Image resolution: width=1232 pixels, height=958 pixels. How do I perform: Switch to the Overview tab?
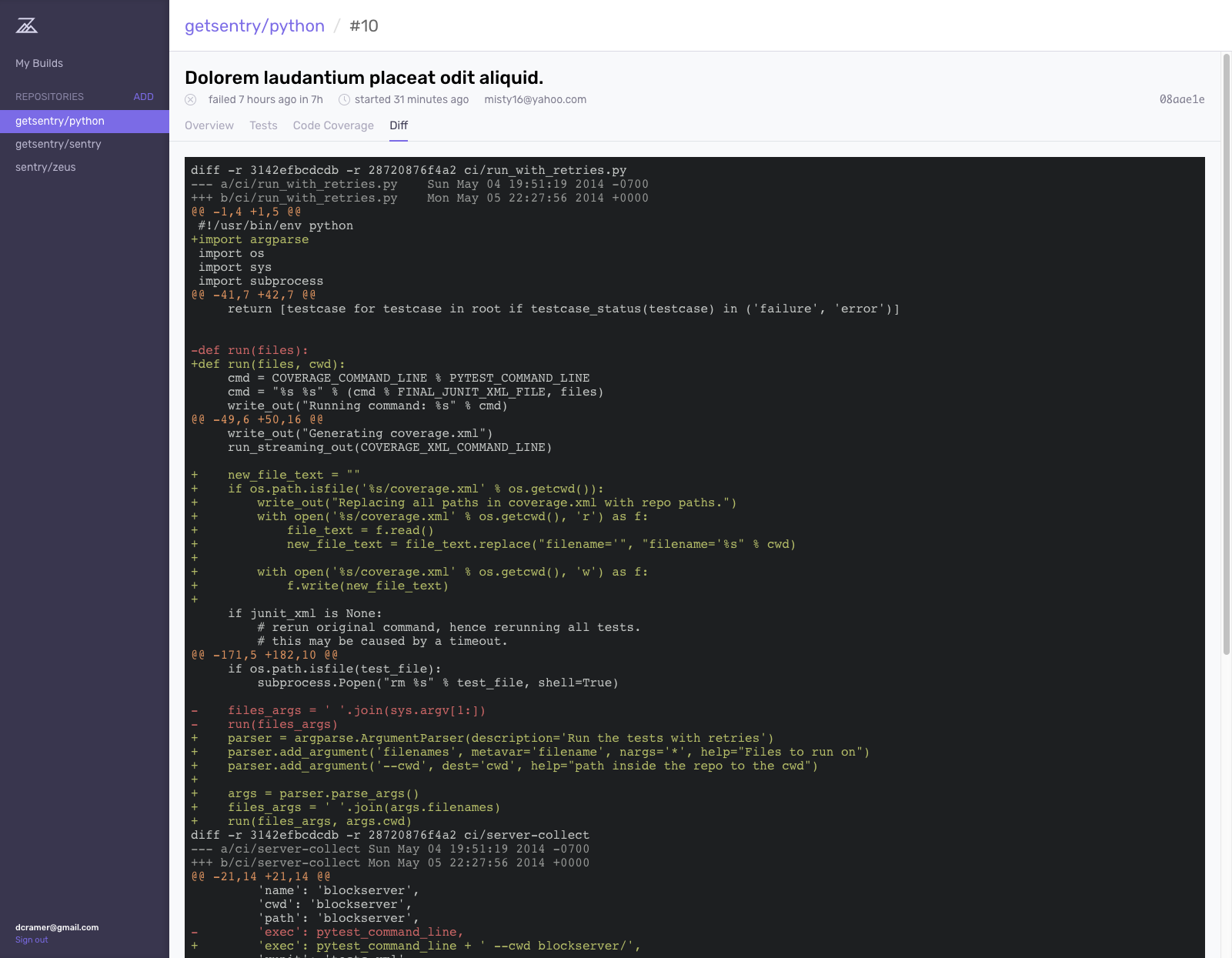pos(209,125)
